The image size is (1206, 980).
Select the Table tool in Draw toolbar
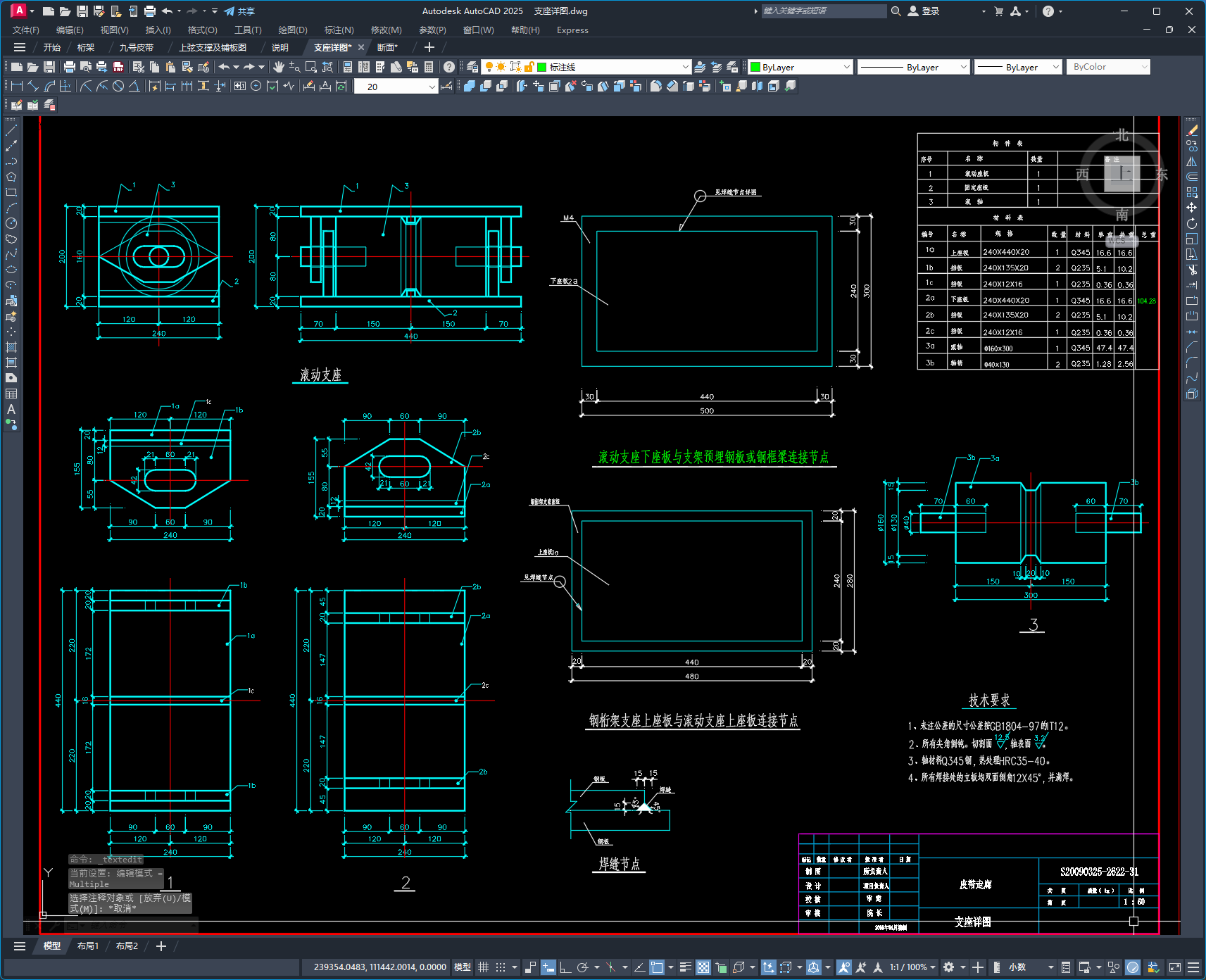(11, 394)
